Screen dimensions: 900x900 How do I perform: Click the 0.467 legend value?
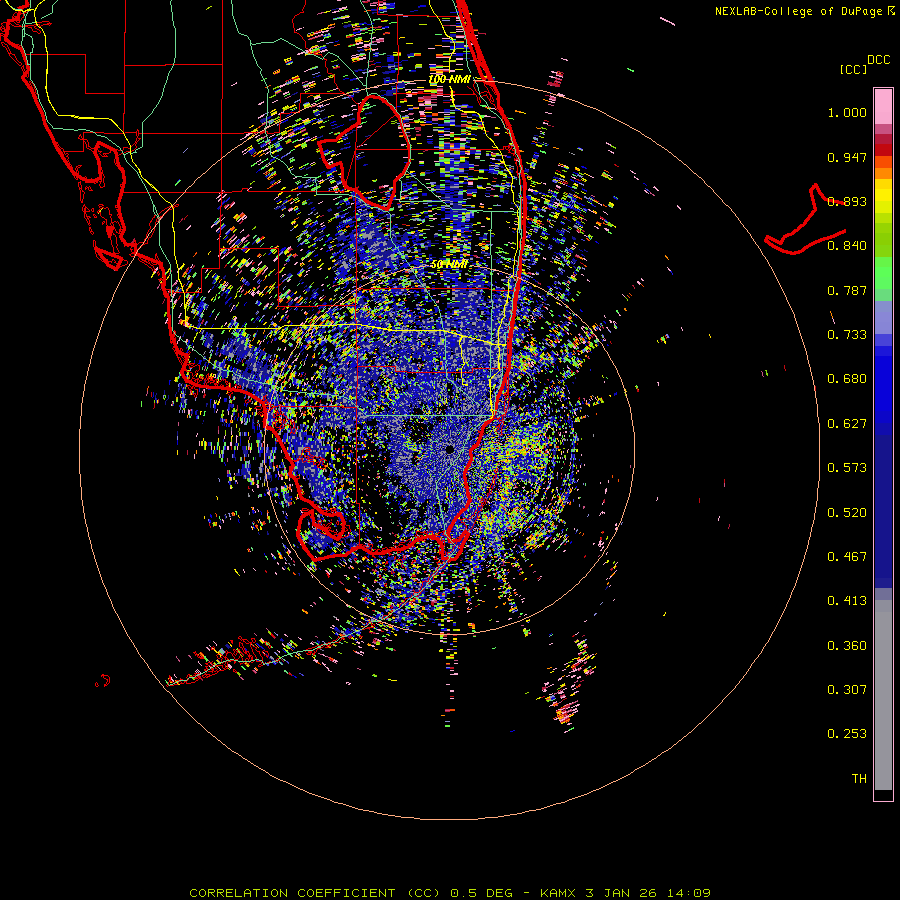847,557
